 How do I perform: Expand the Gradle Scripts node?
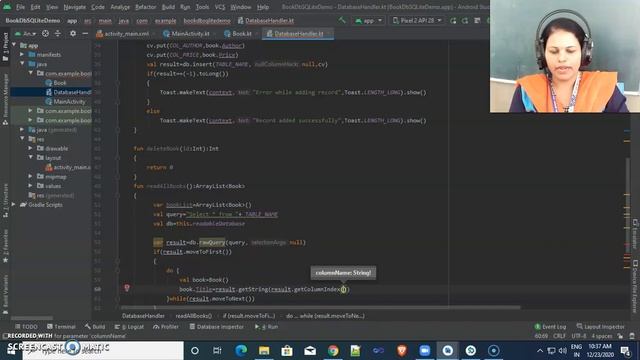pyautogui.click(x=14, y=205)
